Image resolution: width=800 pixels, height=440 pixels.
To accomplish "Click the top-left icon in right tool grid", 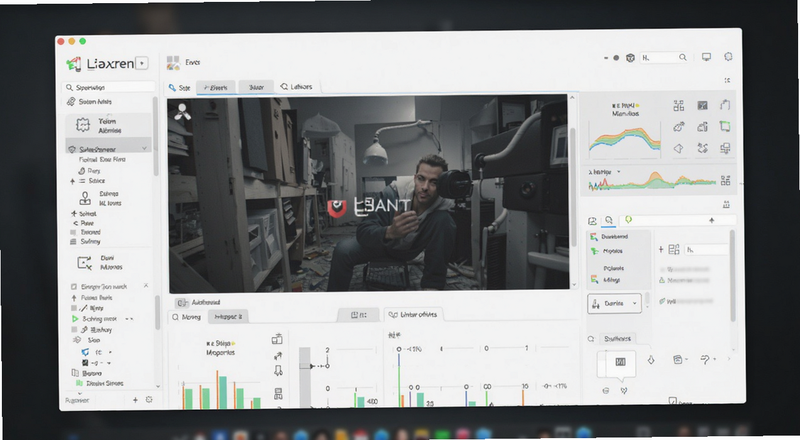I will 679,106.
